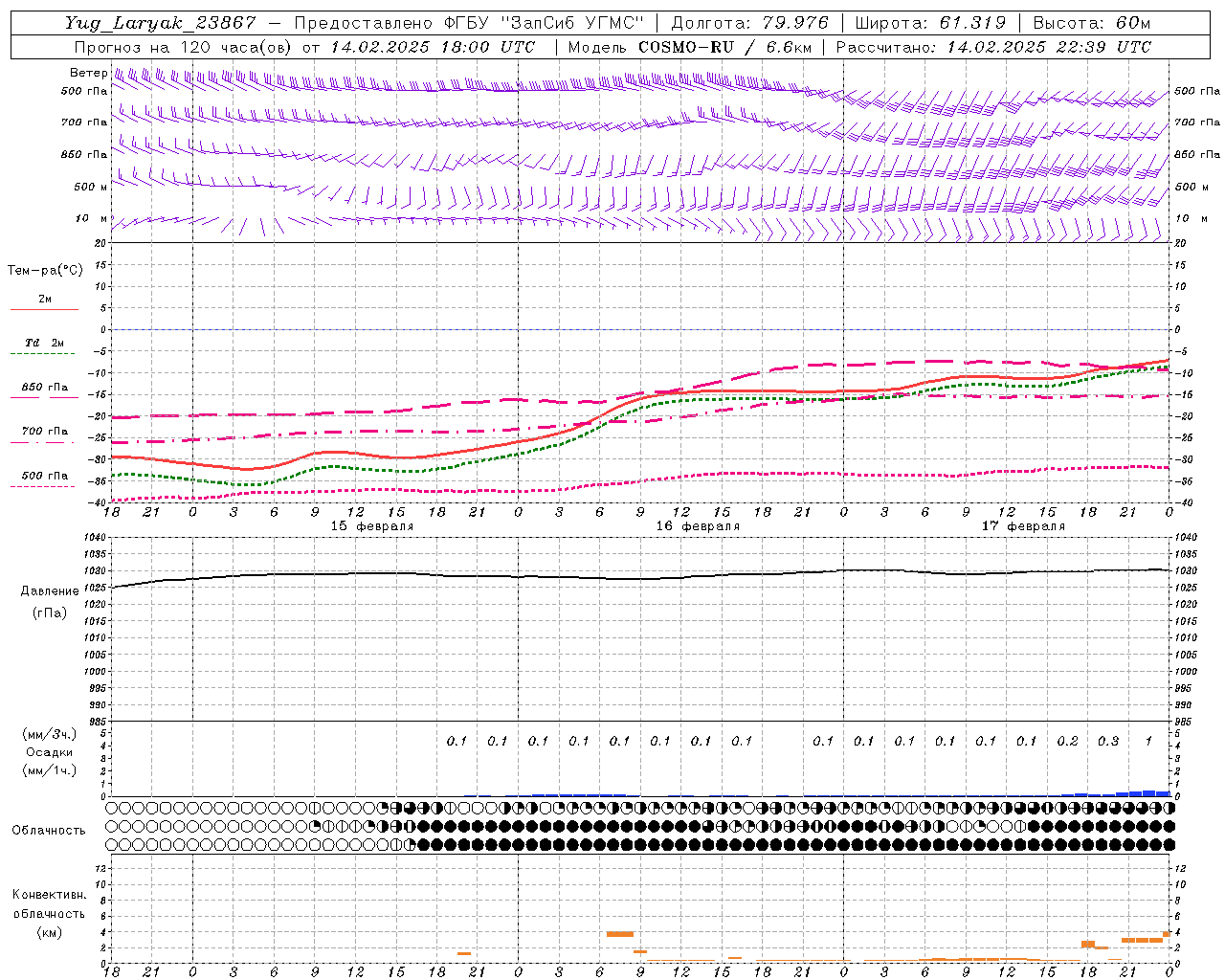This screenshot has height=980, width=1225.
Task: Select the text 'Предоставлено ФГБУ "ЗапСиб УГМС"'
Action: pos(469,23)
